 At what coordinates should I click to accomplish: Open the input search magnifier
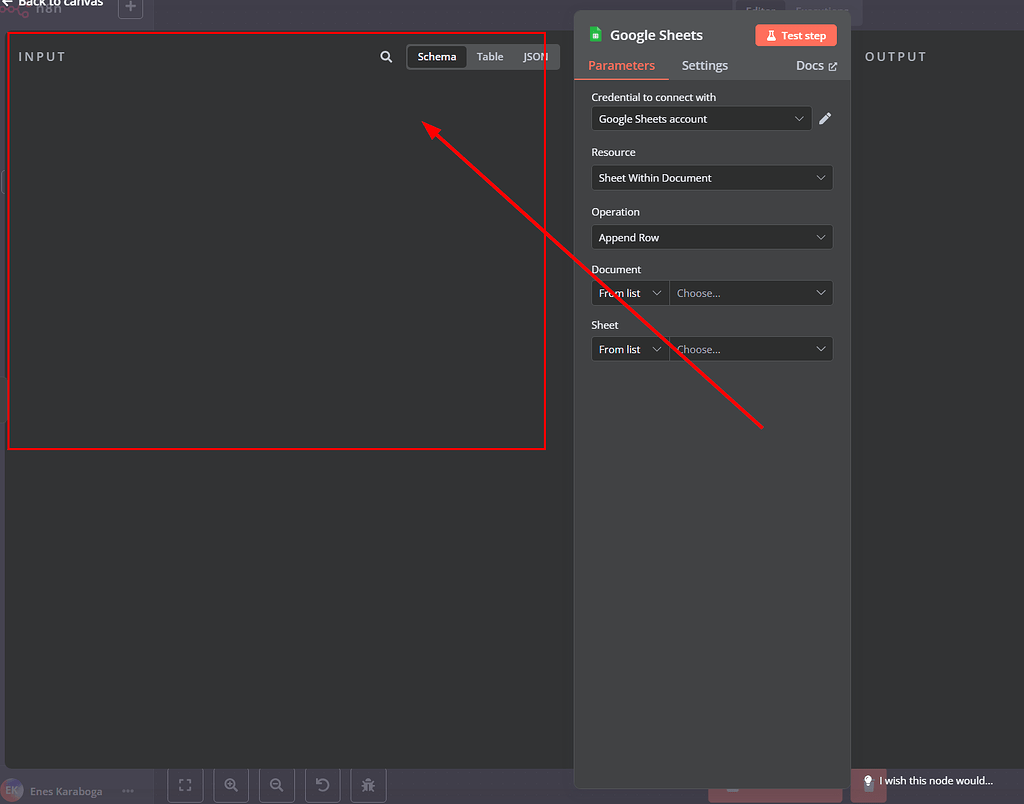point(386,56)
